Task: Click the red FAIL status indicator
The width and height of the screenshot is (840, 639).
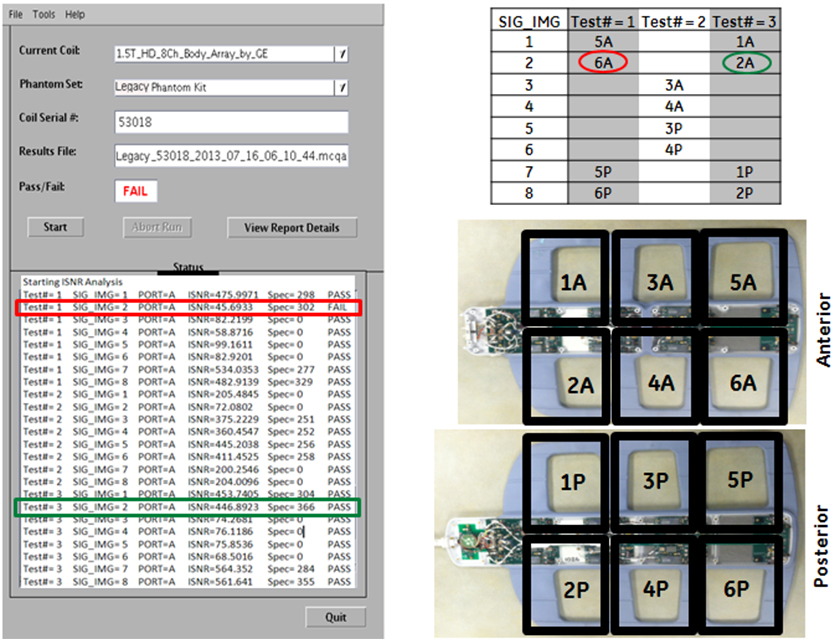Action: click(x=137, y=190)
